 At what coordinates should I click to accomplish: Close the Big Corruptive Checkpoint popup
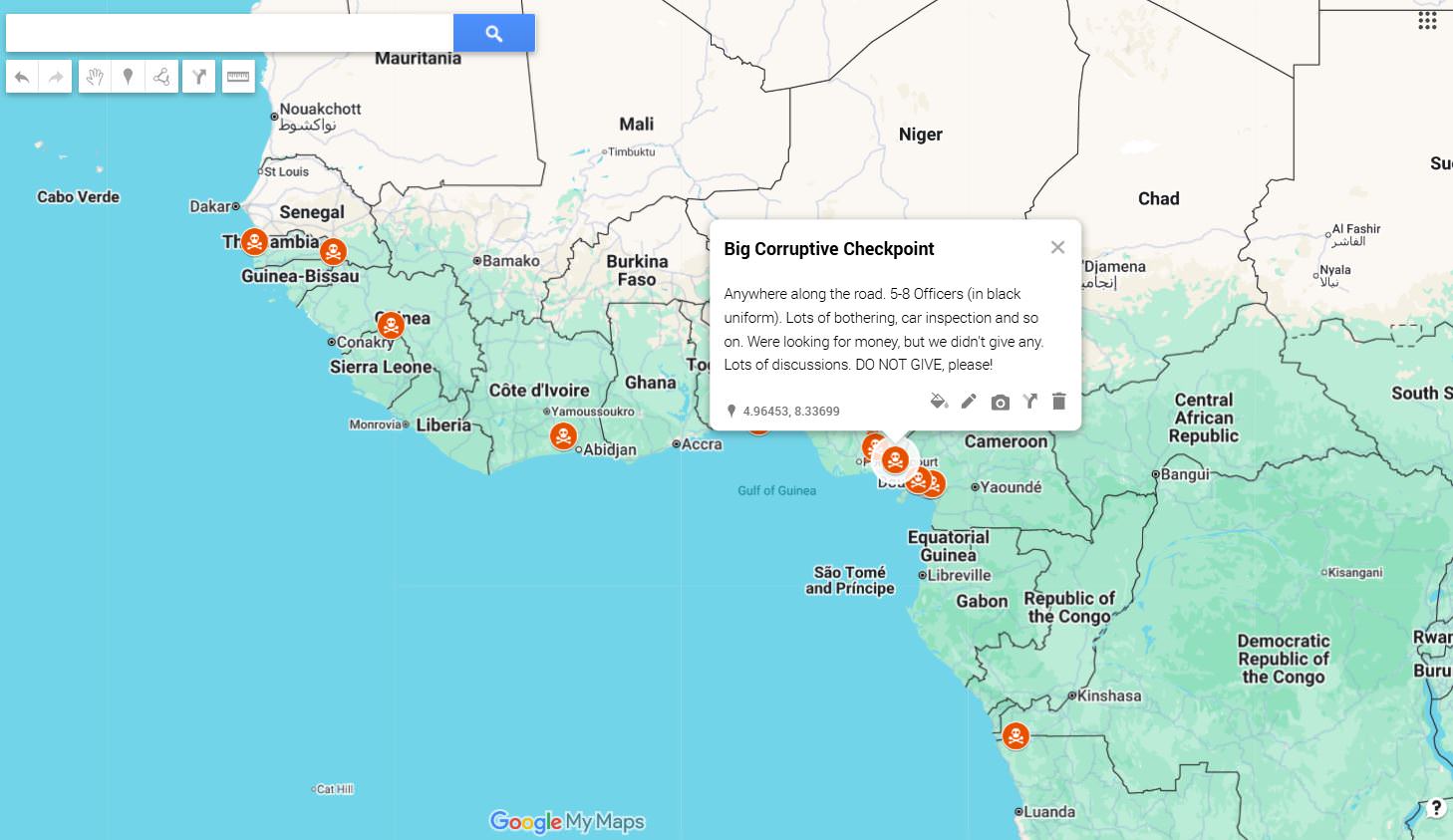click(1057, 247)
